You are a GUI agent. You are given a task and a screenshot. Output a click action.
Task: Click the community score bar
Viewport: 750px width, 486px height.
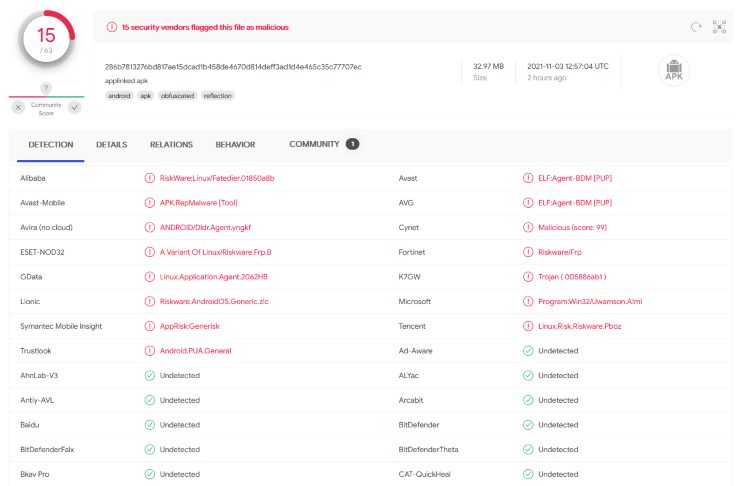46,97
